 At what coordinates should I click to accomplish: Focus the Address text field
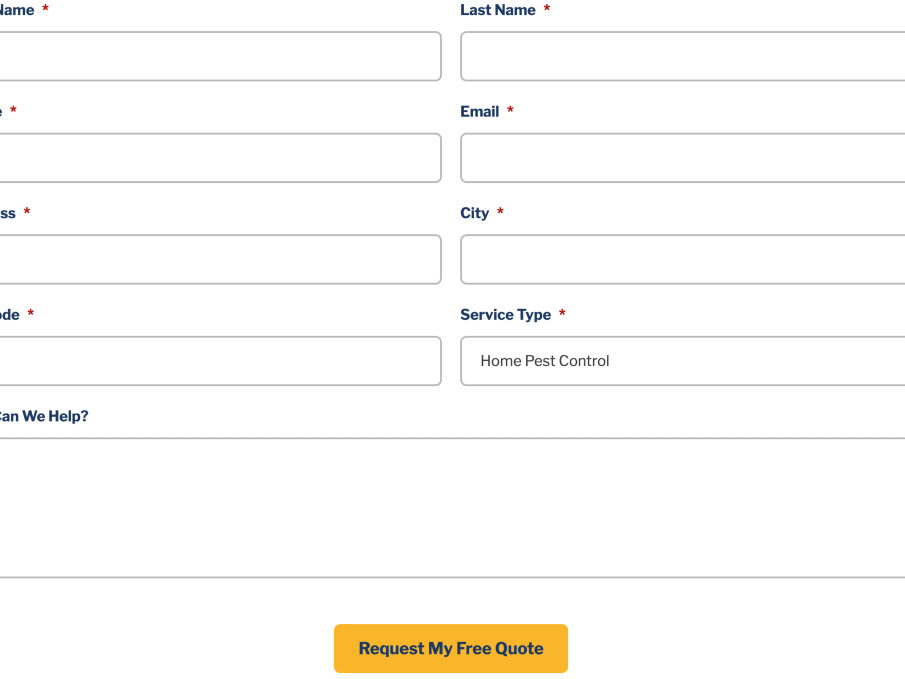pos(220,259)
